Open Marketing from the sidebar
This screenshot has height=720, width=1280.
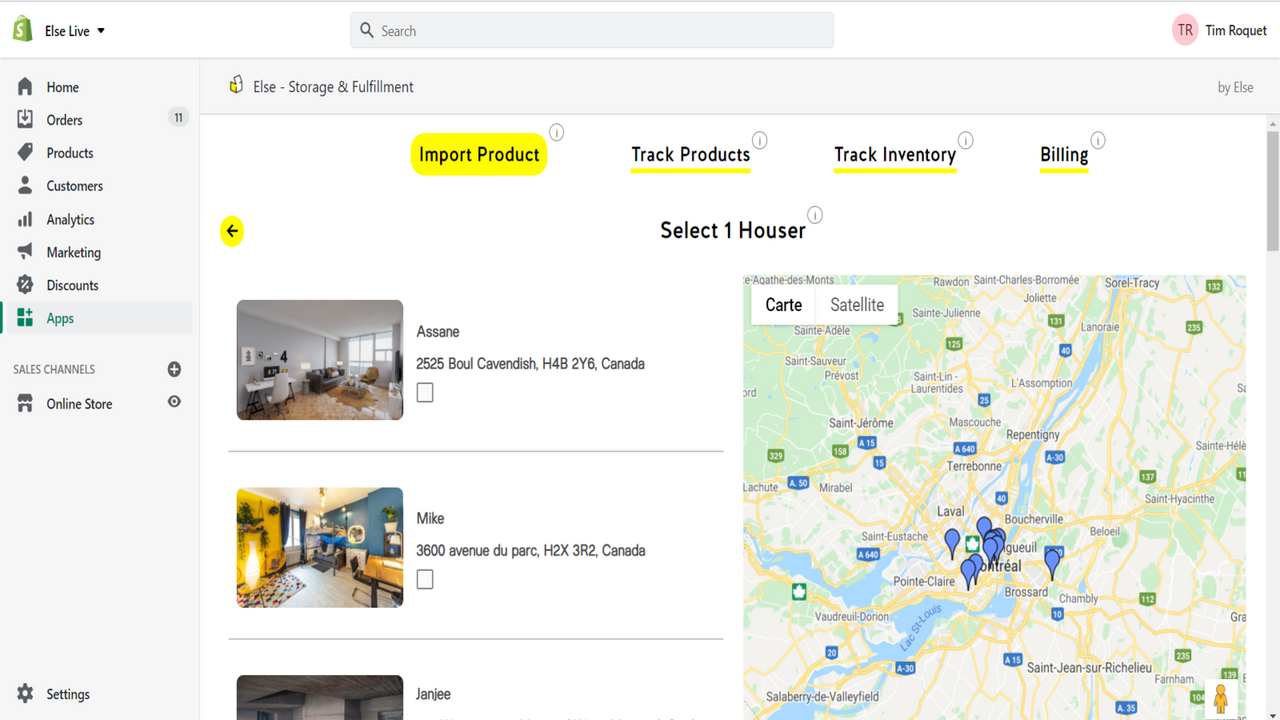pos(25,251)
